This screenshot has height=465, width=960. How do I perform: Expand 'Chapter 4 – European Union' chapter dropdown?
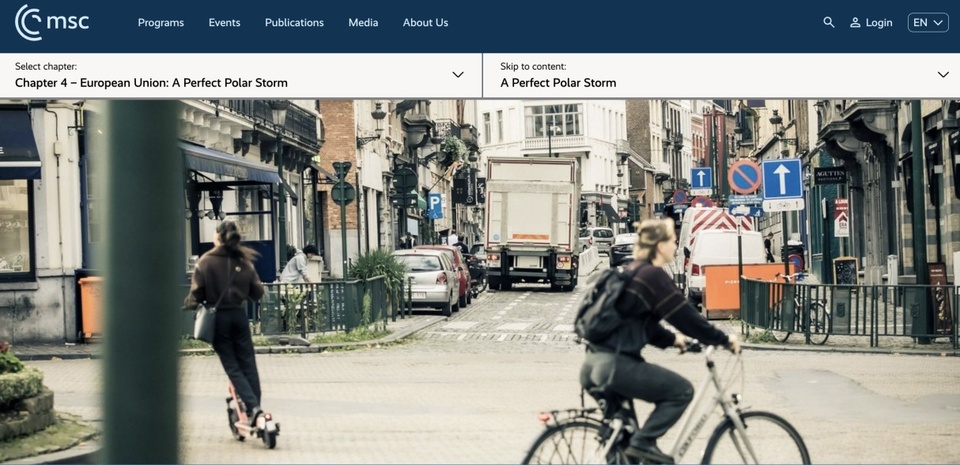151,83
